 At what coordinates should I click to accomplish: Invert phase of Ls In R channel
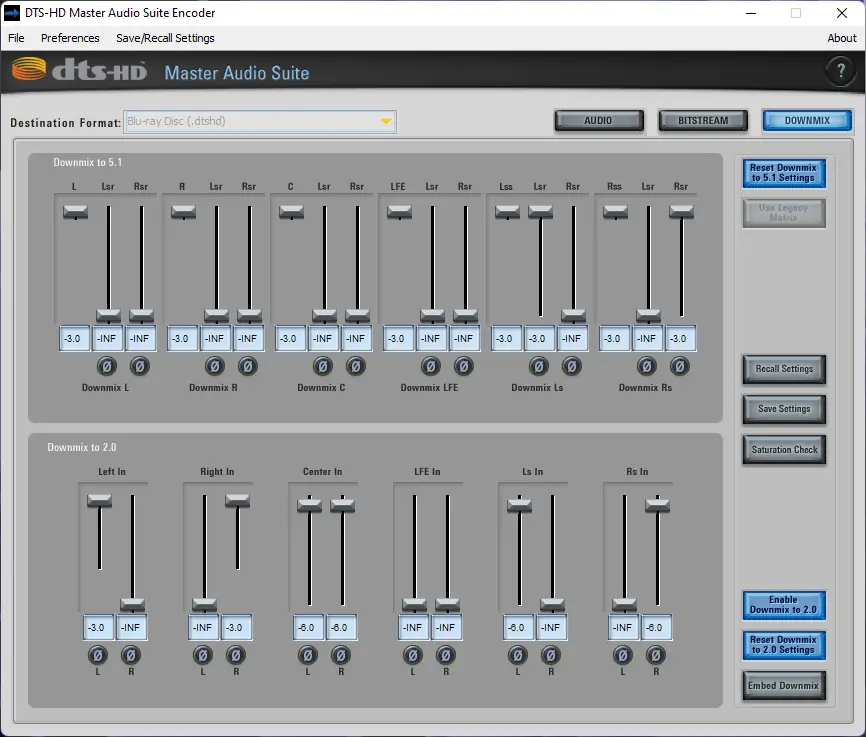tap(551, 655)
